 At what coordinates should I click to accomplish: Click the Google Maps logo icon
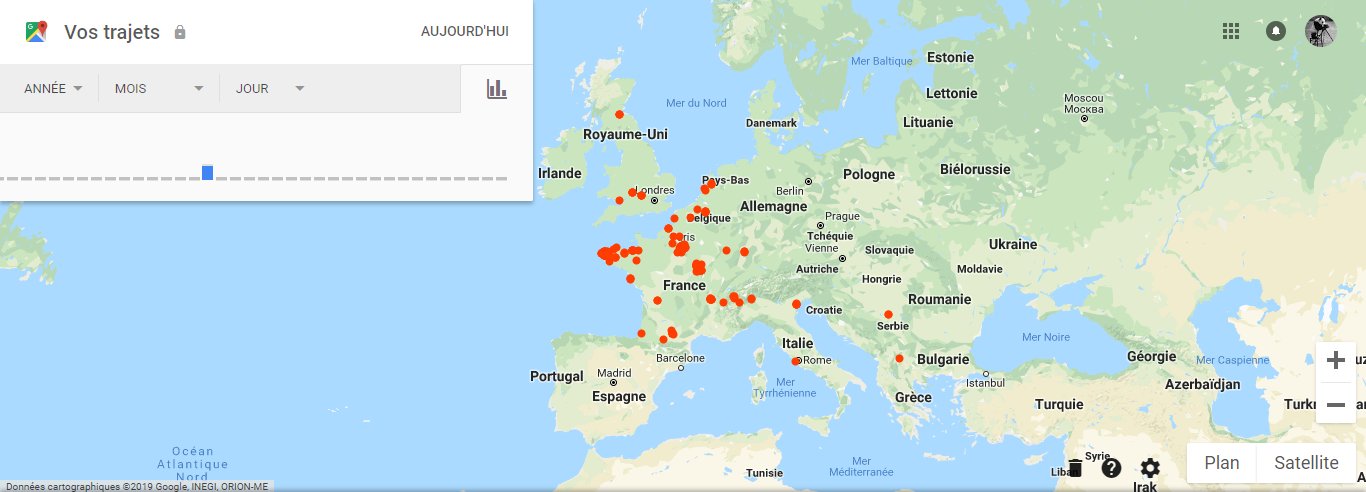click(37, 32)
